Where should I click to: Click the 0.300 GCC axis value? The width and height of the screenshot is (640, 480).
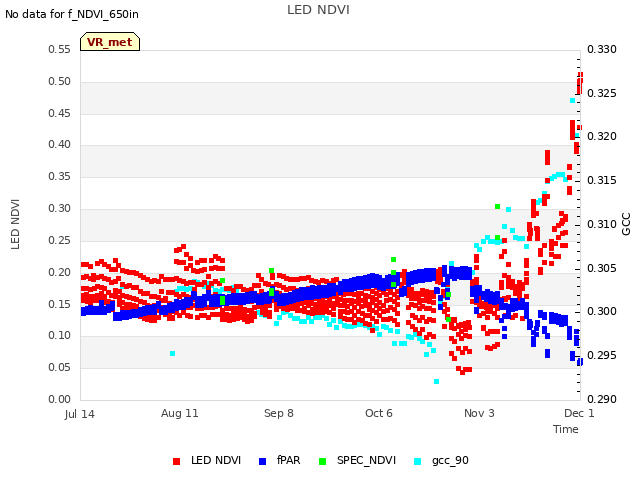point(602,311)
